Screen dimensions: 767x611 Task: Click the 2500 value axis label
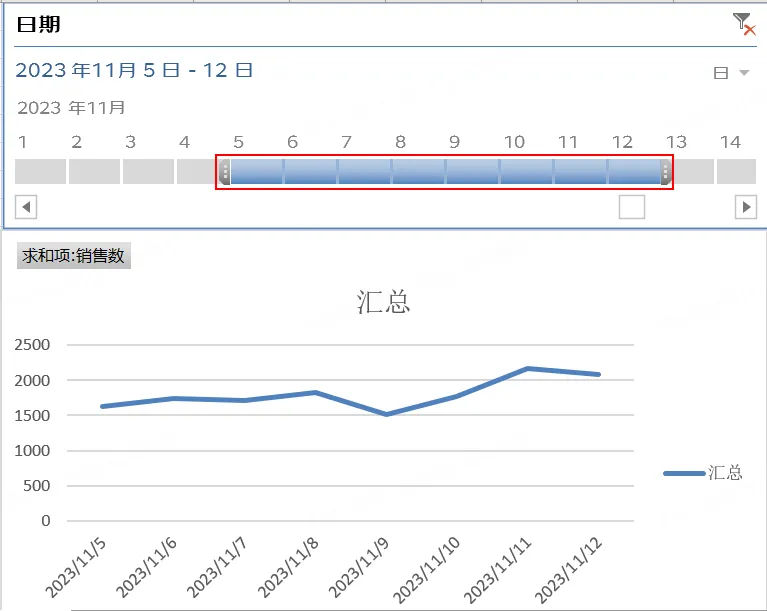pos(32,345)
